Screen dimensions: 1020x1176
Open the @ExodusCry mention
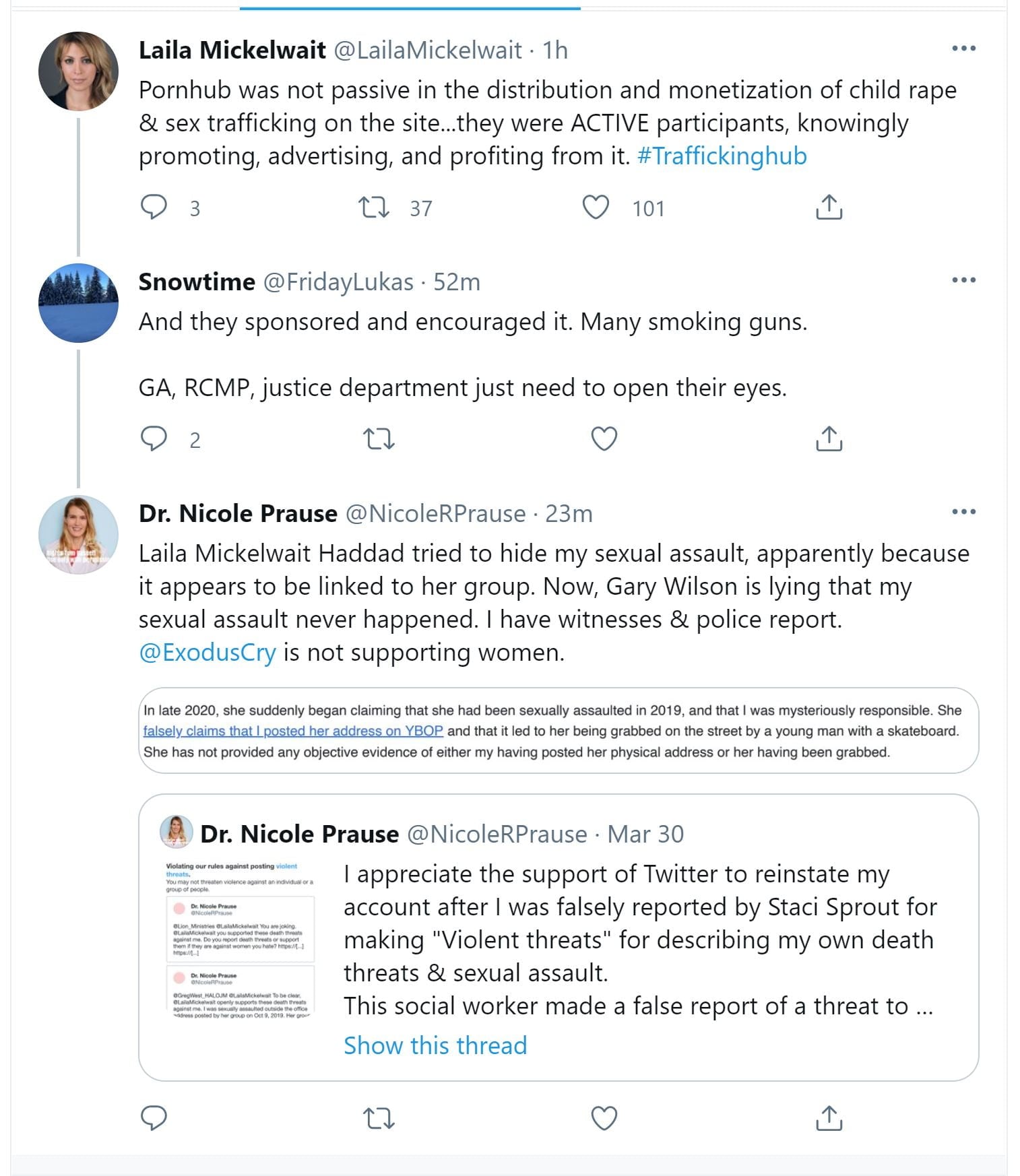pos(208,653)
